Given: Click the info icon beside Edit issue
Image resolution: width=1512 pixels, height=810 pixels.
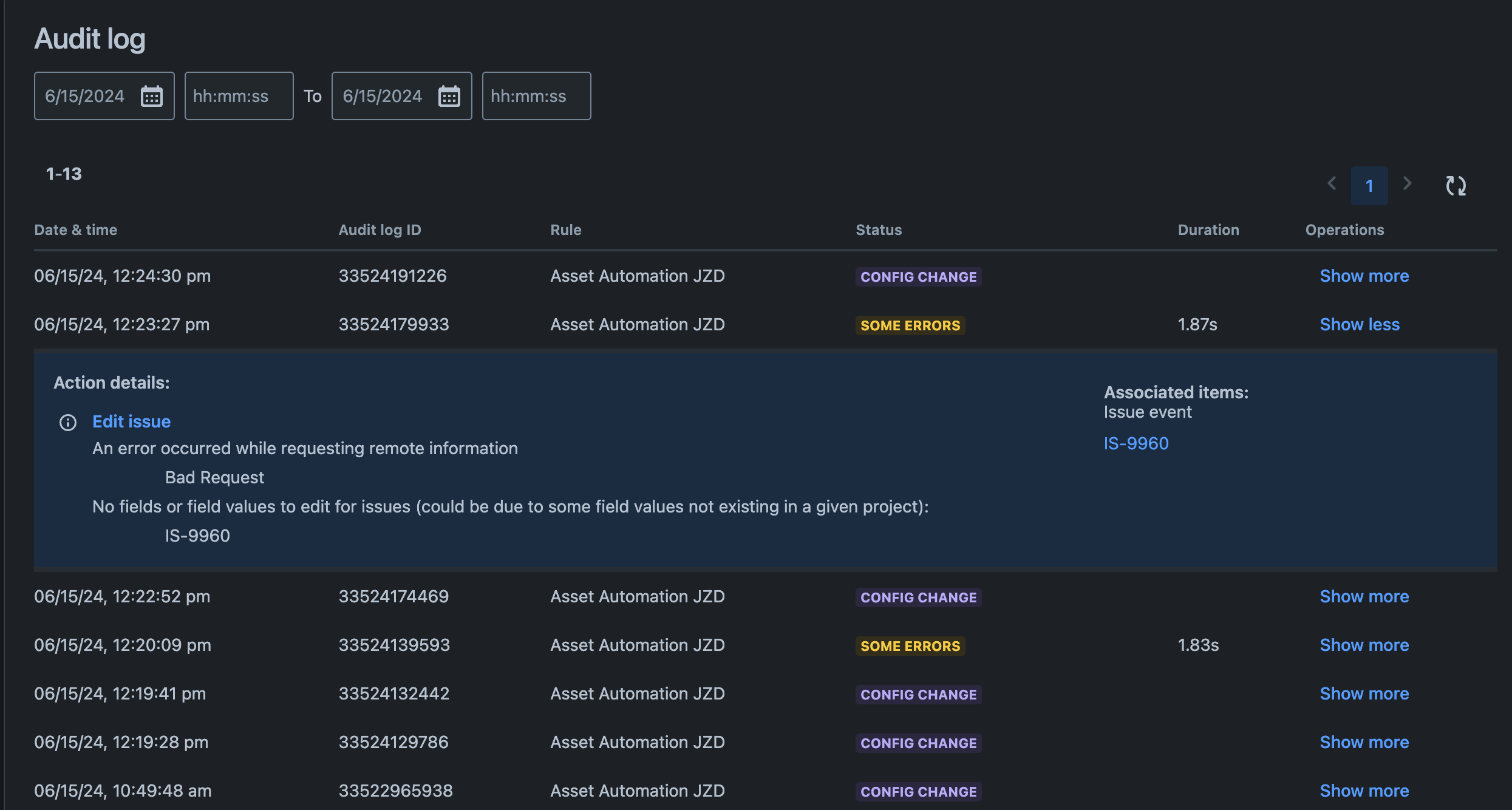Looking at the screenshot, I should pos(67,422).
